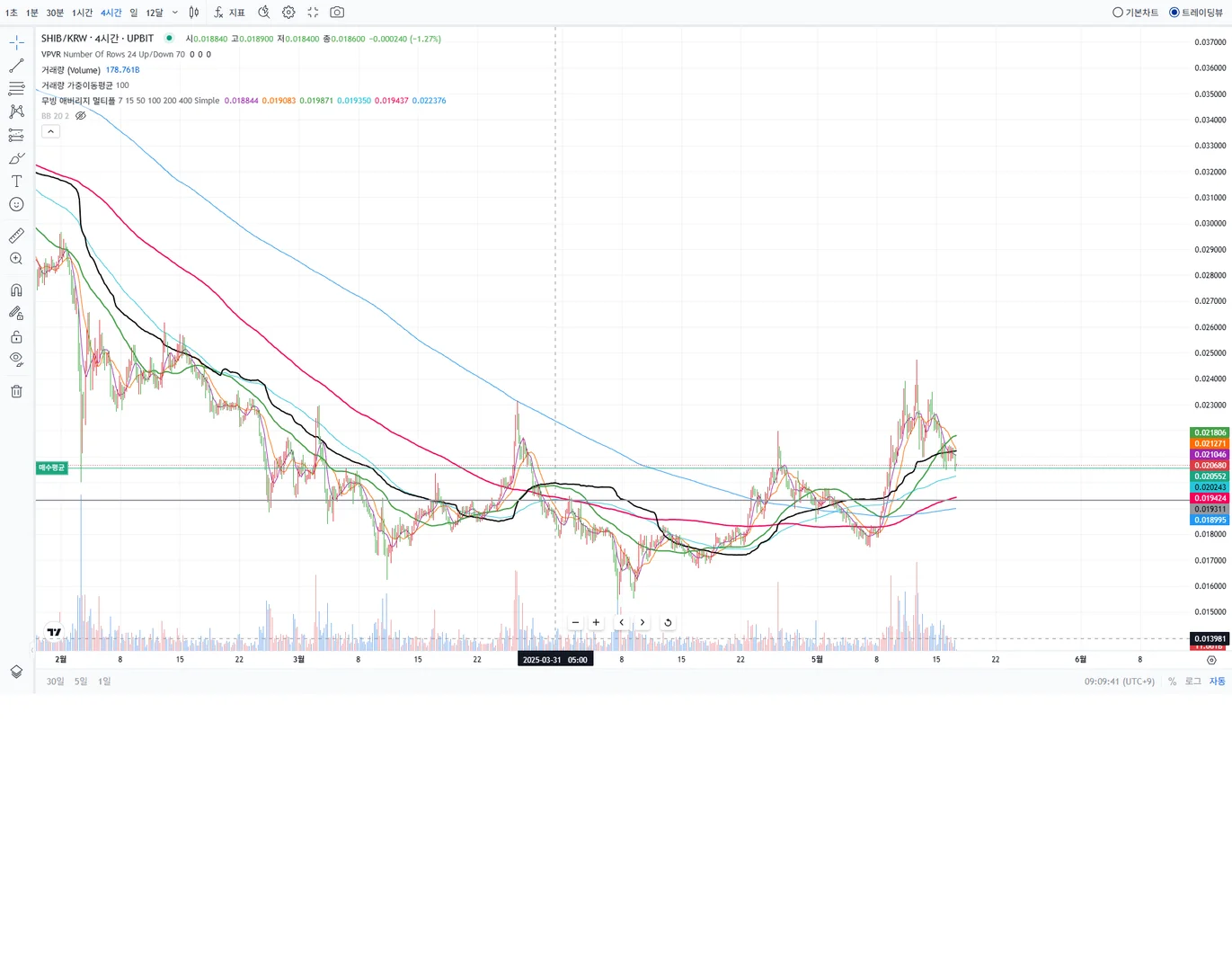Click the indicator templates icon
This screenshot has height=971, width=1232.
pos(264,13)
